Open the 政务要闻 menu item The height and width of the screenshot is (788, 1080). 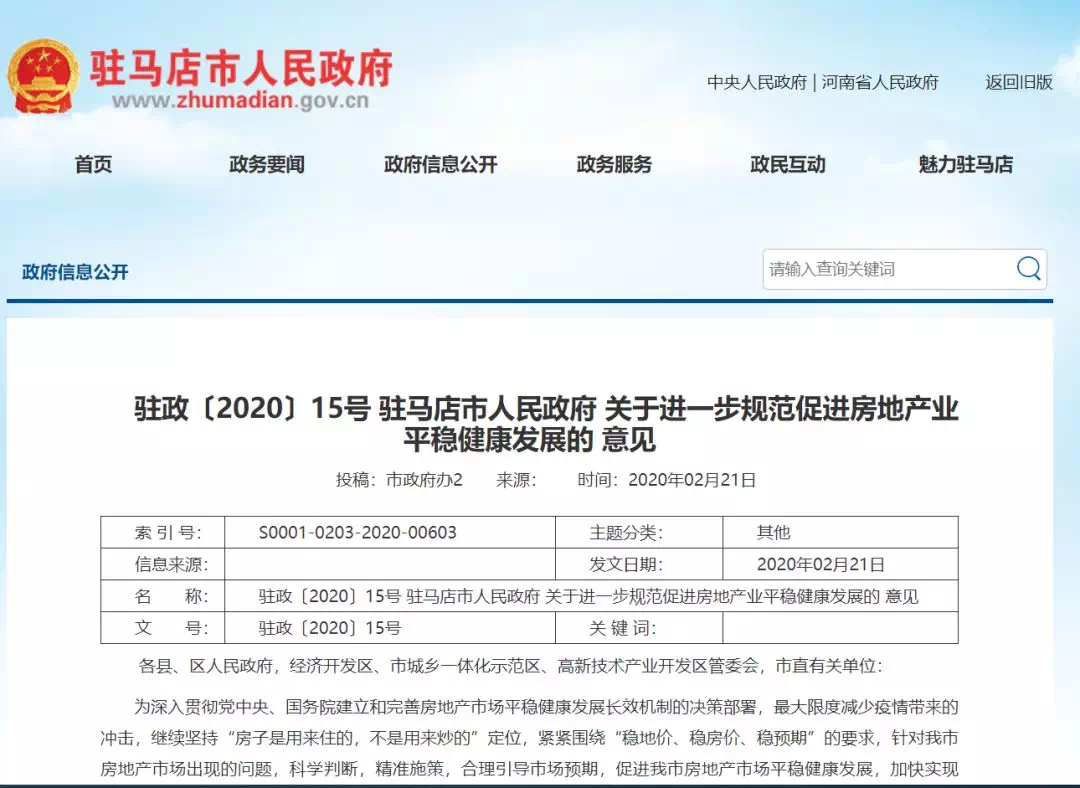pos(266,165)
